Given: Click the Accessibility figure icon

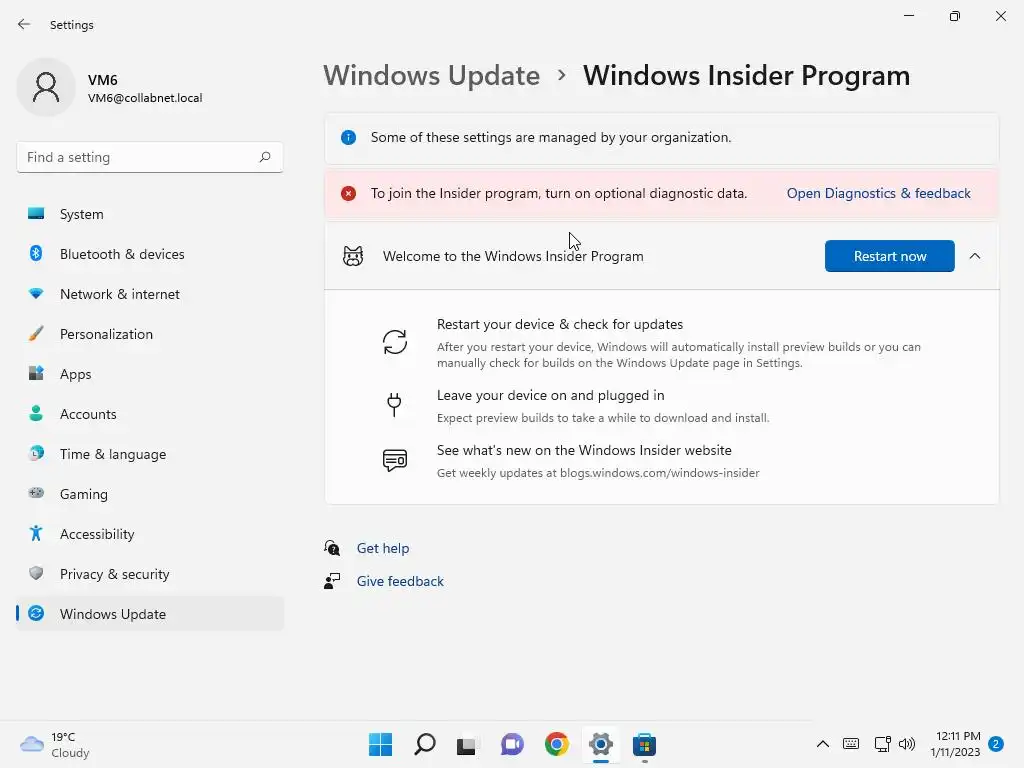Looking at the screenshot, I should click(36, 534).
